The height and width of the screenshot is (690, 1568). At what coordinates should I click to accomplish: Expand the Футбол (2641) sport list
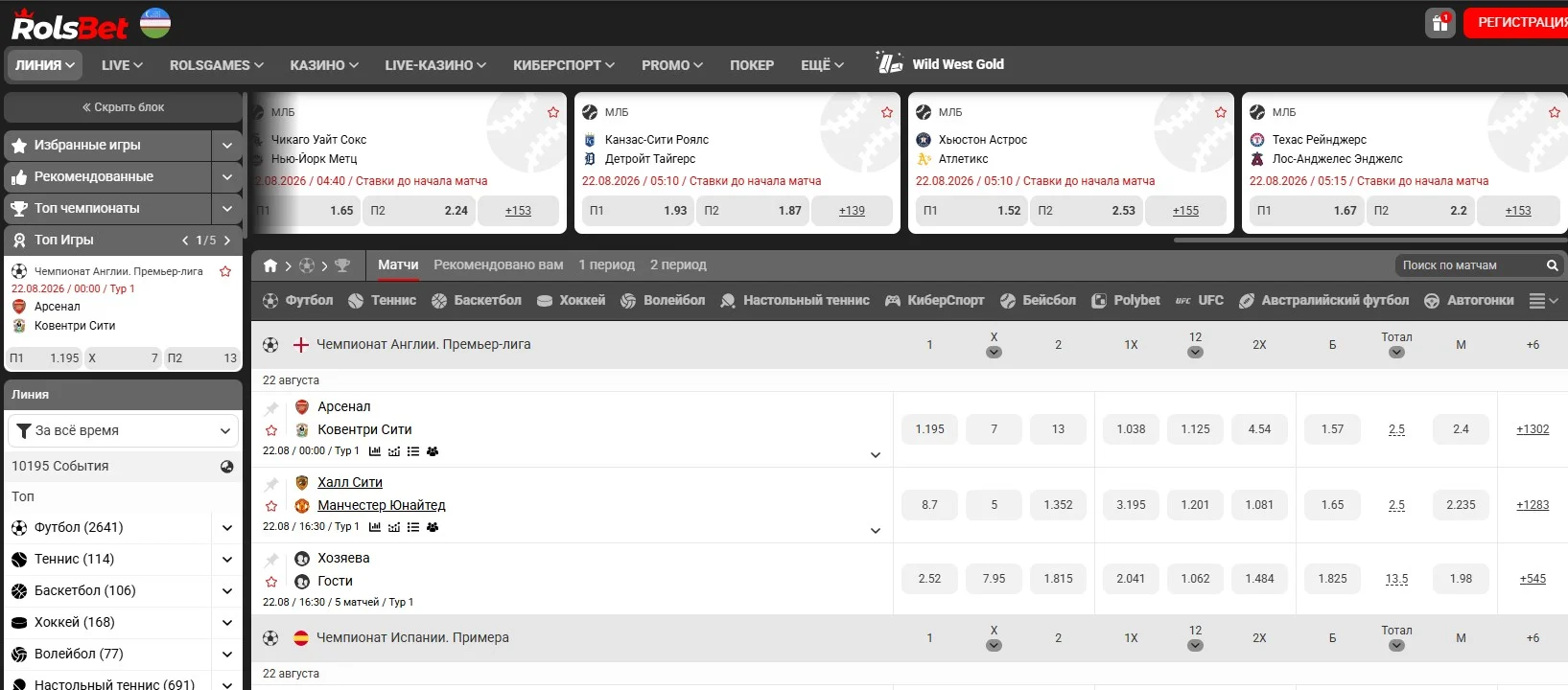tap(227, 528)
